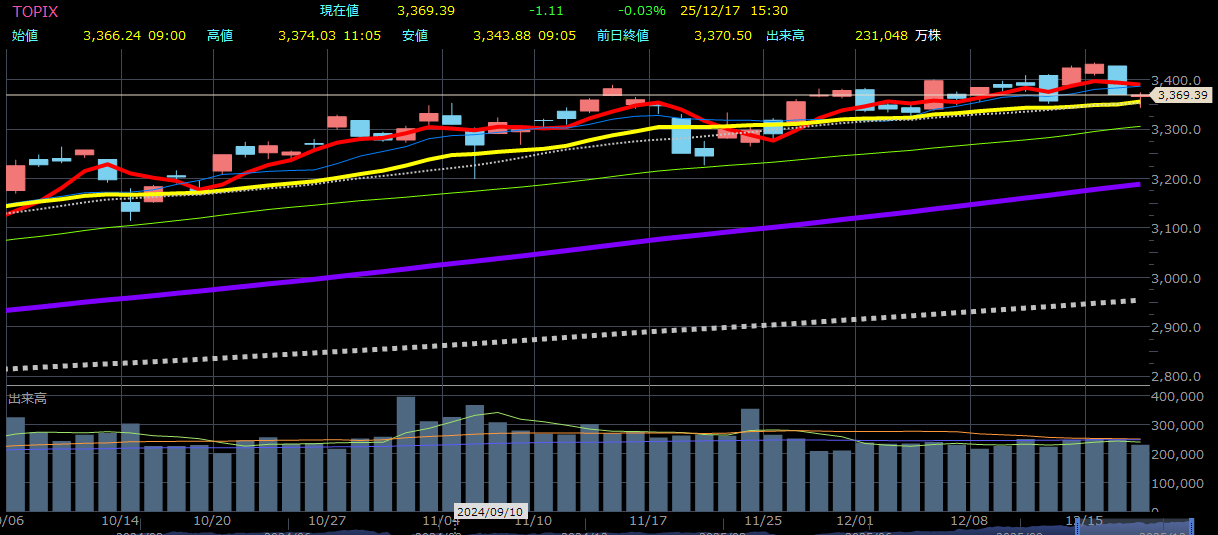Click the 10/14 date label on the time axis
The width and height of the screenshot is (1218, 535).
(x=120, y=521)
